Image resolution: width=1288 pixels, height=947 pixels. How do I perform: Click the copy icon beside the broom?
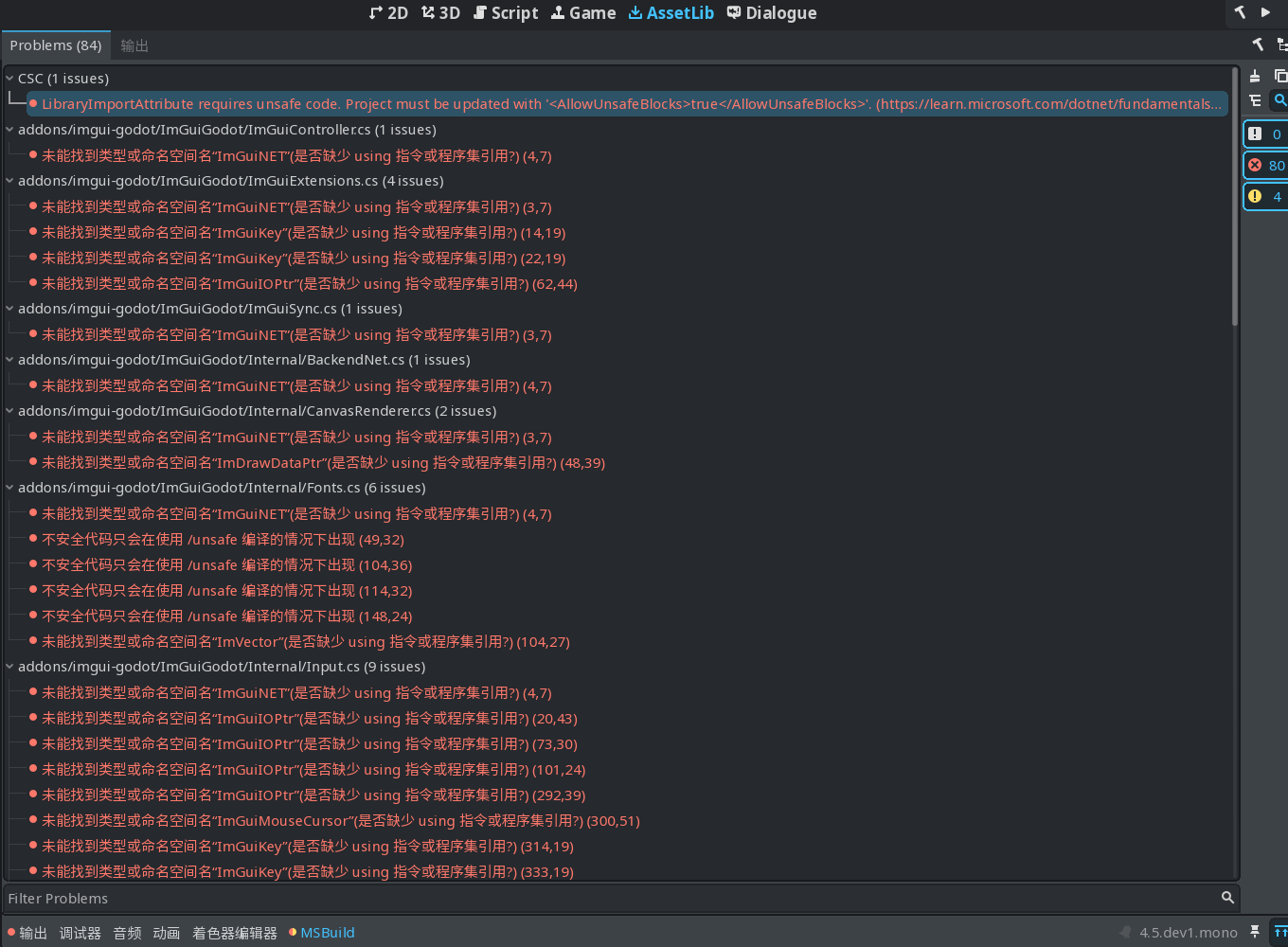click(1280, 76)
